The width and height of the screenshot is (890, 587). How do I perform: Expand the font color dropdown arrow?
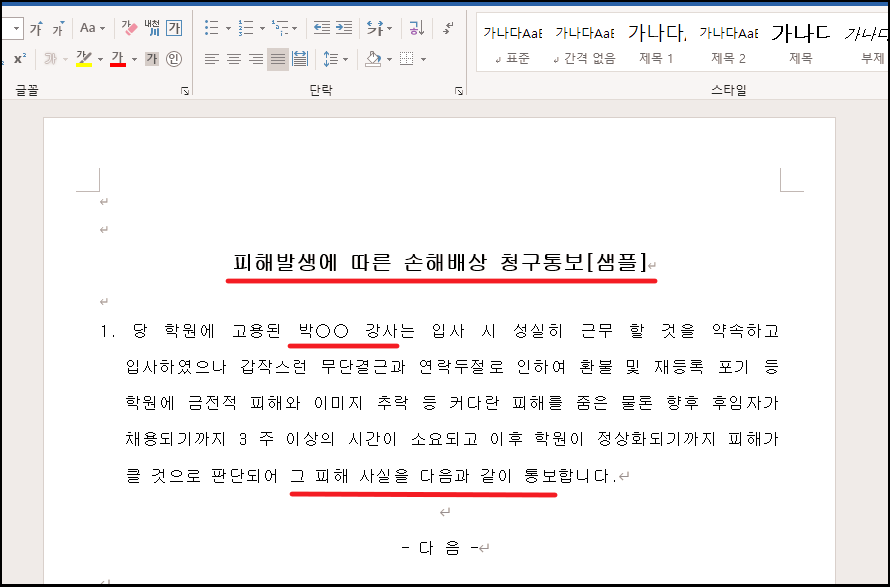coord(134,58)
